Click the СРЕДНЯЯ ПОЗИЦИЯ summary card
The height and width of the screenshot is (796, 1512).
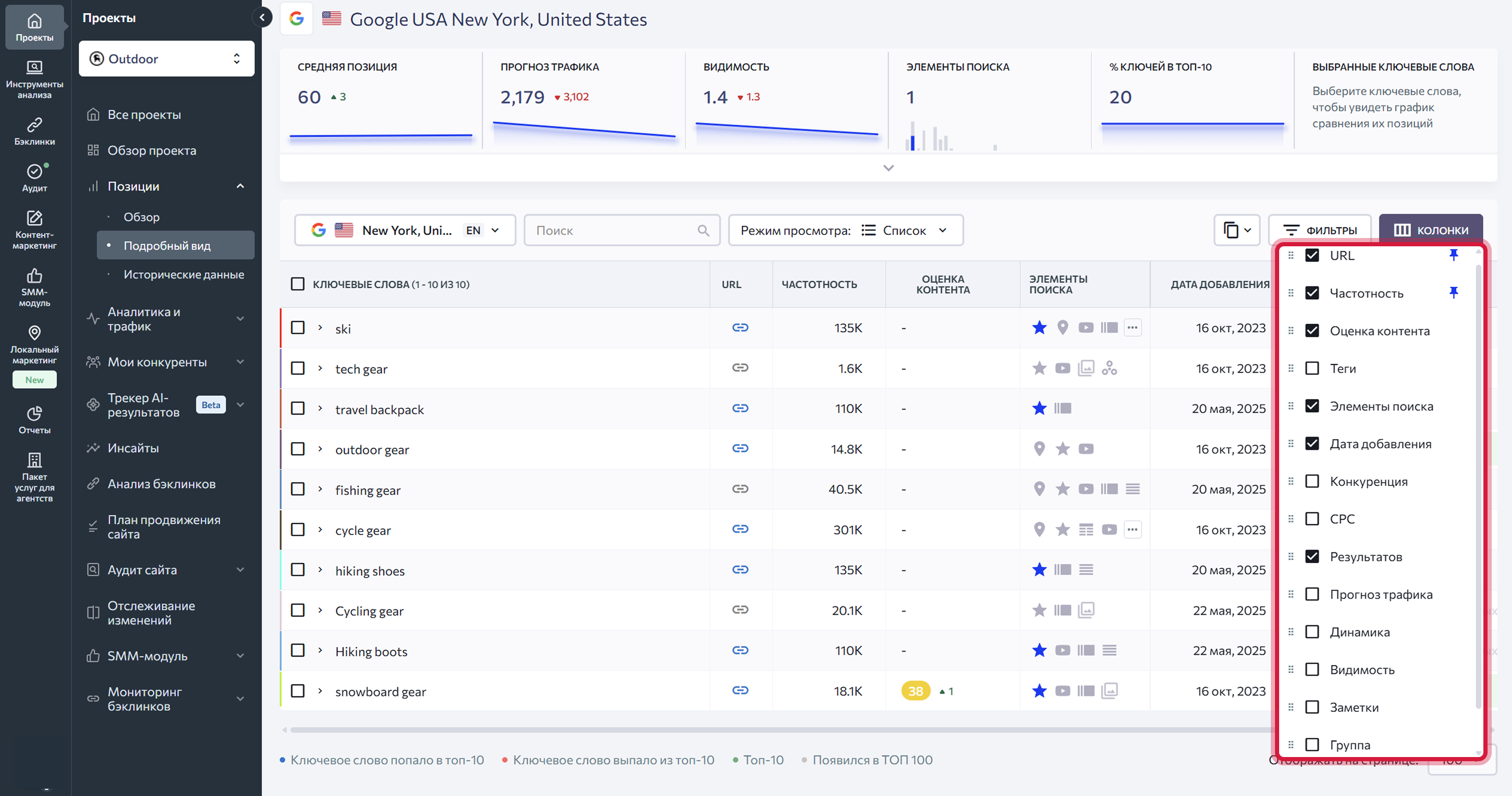[381, 100]
